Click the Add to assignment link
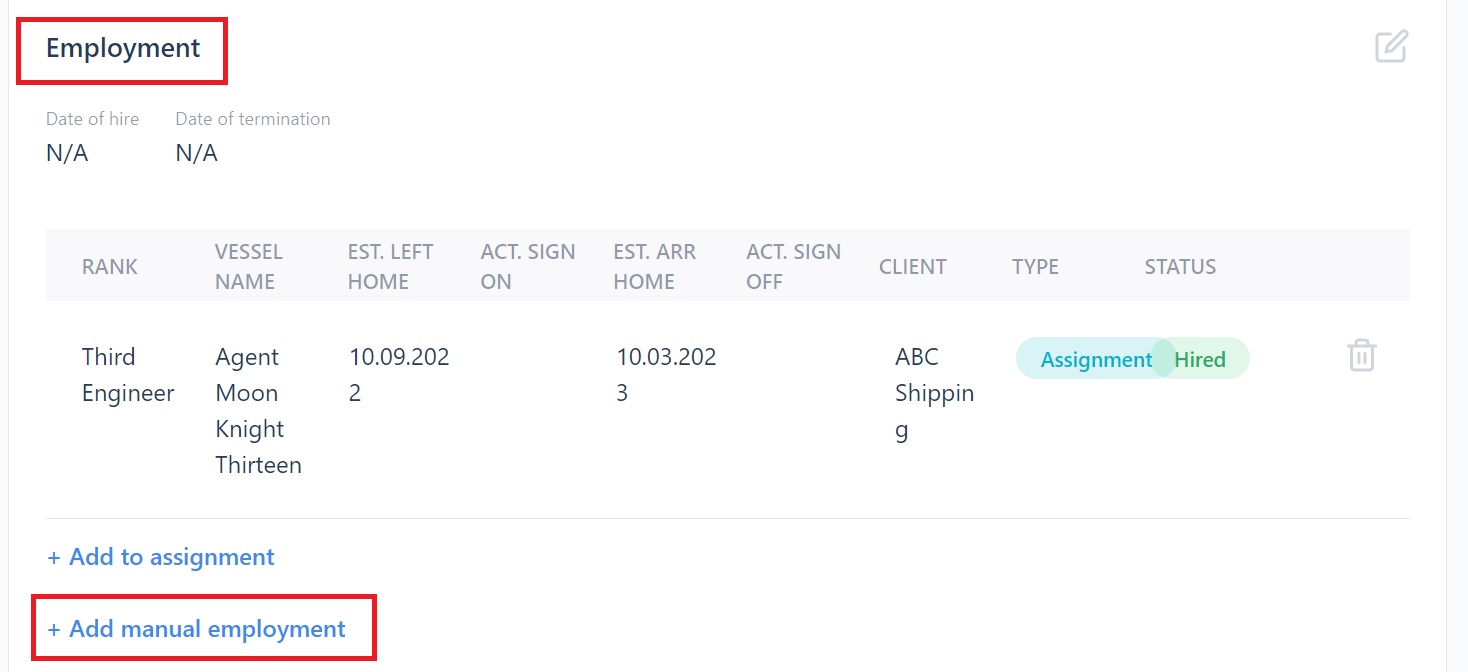This screenshot has height=672, width=1468. 161,557
